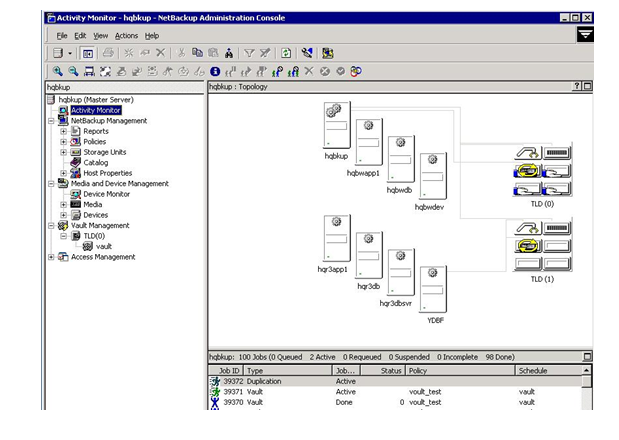Click the Copy toolbar icon
The height and width of the screenshot is (440, 619).
tap(197, 52)
